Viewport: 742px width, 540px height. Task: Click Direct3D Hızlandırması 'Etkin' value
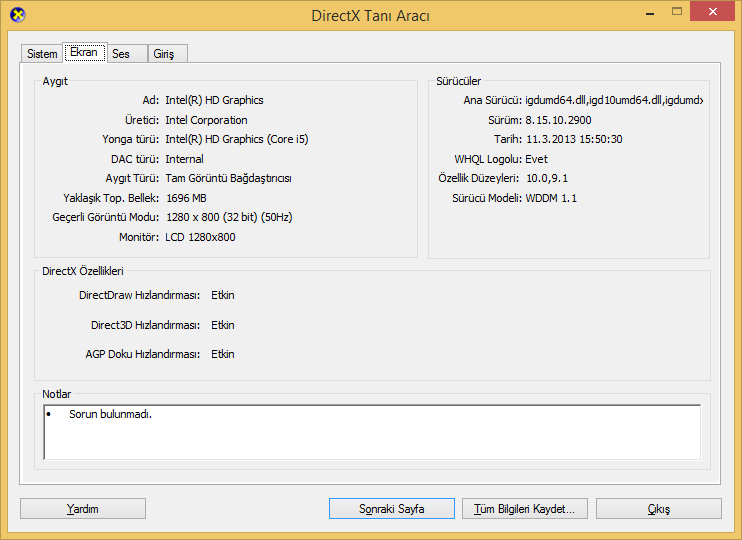pyautogui.click(x=223, y=325)
